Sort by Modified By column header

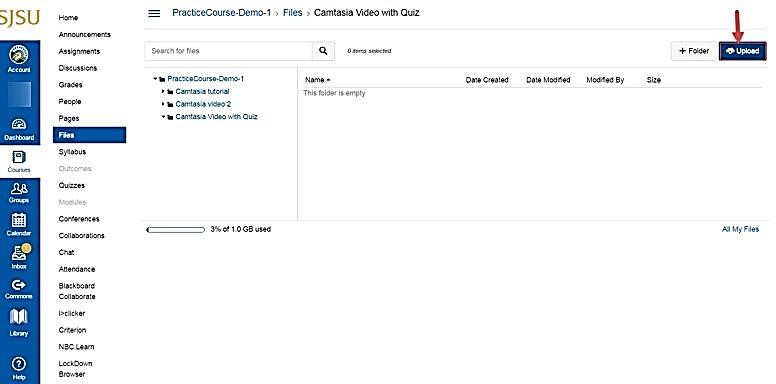pyautogui.click(x=605, y=80)
